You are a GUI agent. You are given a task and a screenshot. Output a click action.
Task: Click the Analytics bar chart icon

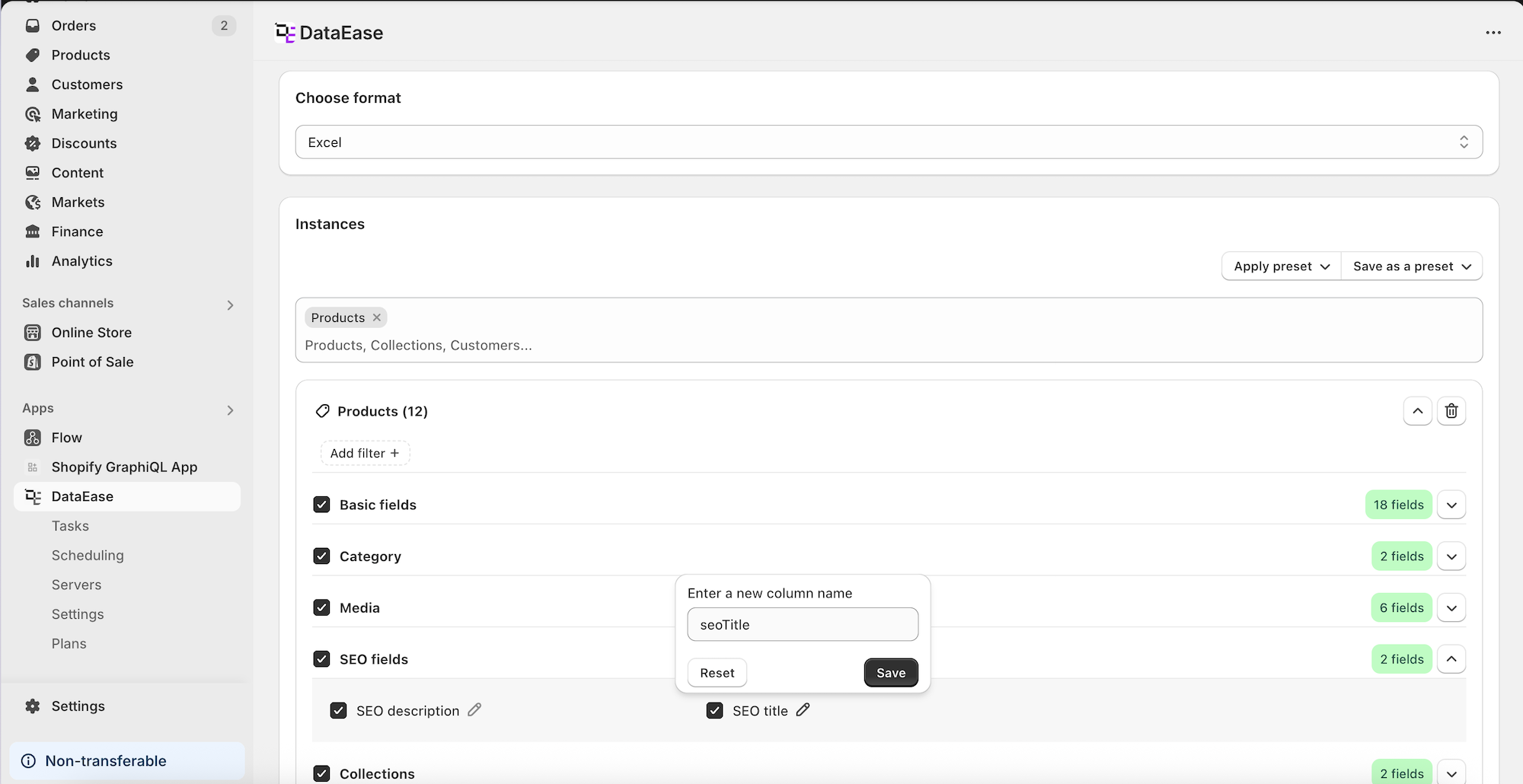click(x=33, y=261)
